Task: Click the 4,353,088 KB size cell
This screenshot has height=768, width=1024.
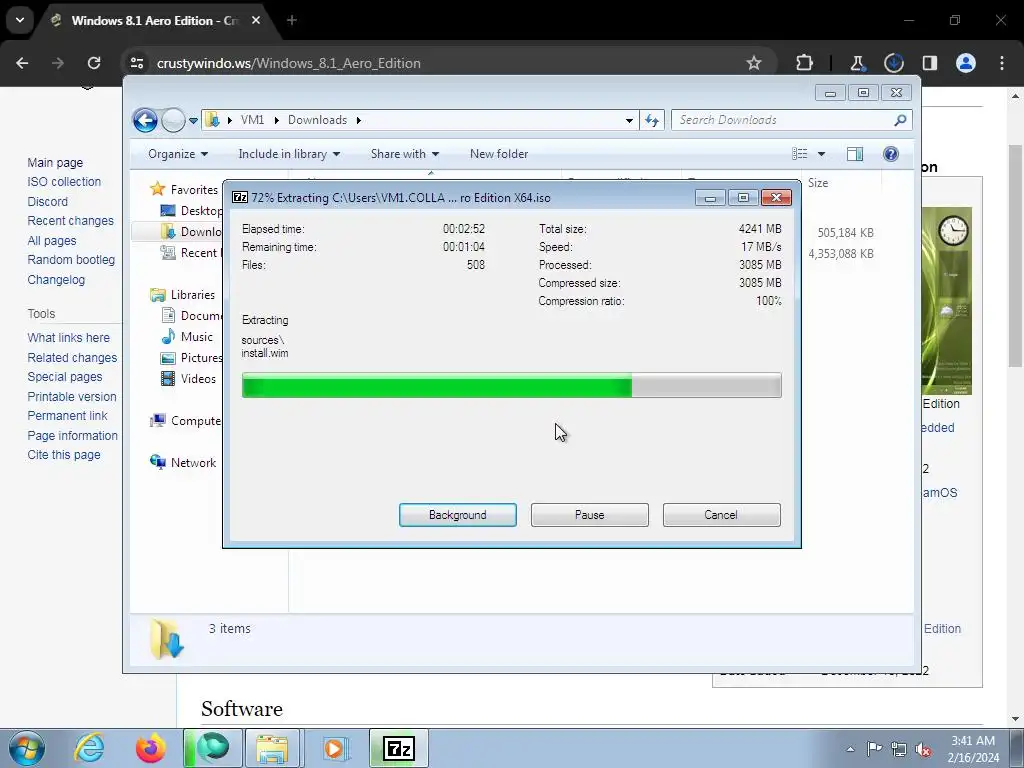Action: (x=841, y=253)
